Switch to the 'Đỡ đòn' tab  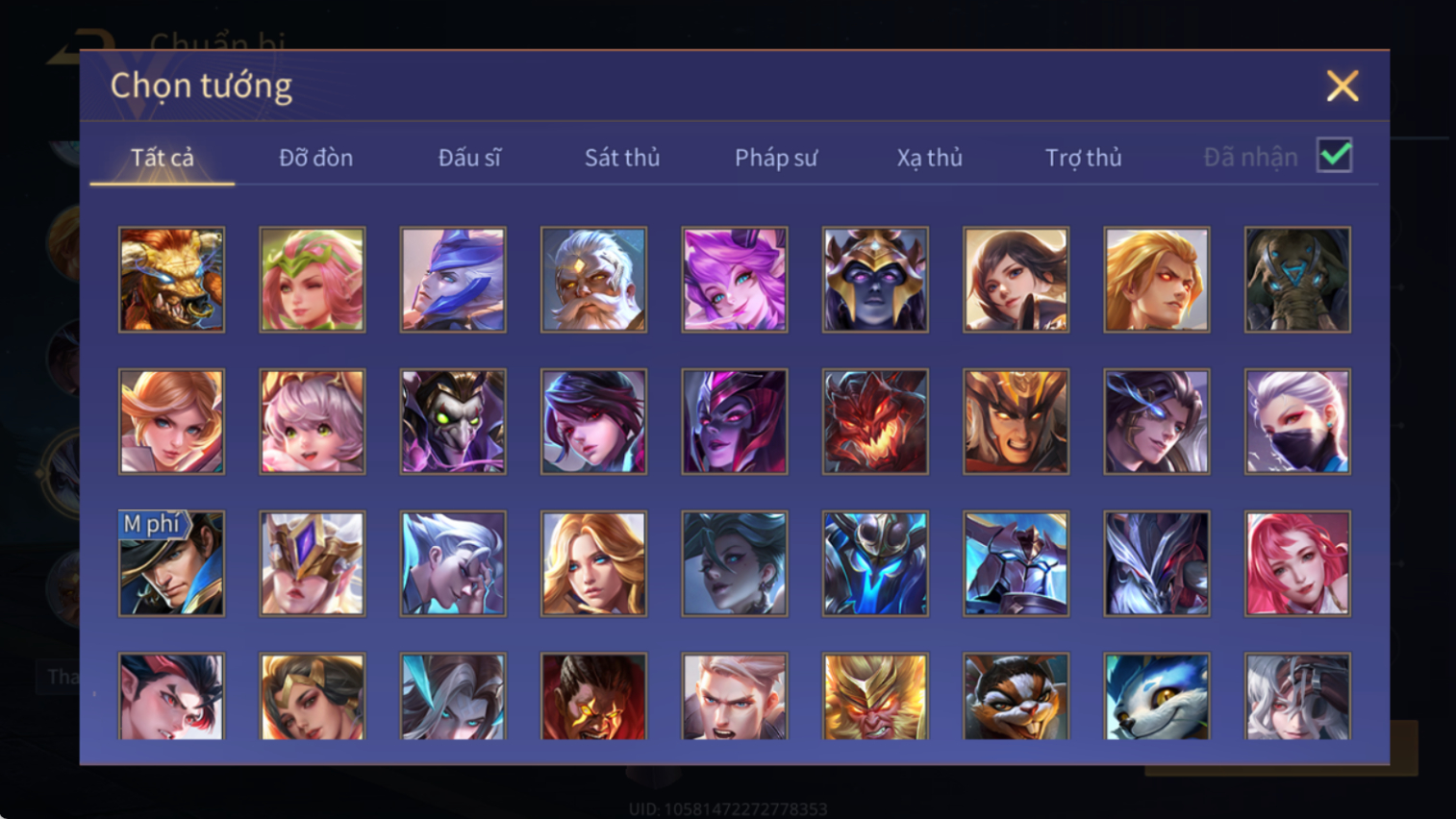pyautogui.click(x=315, y=158)
